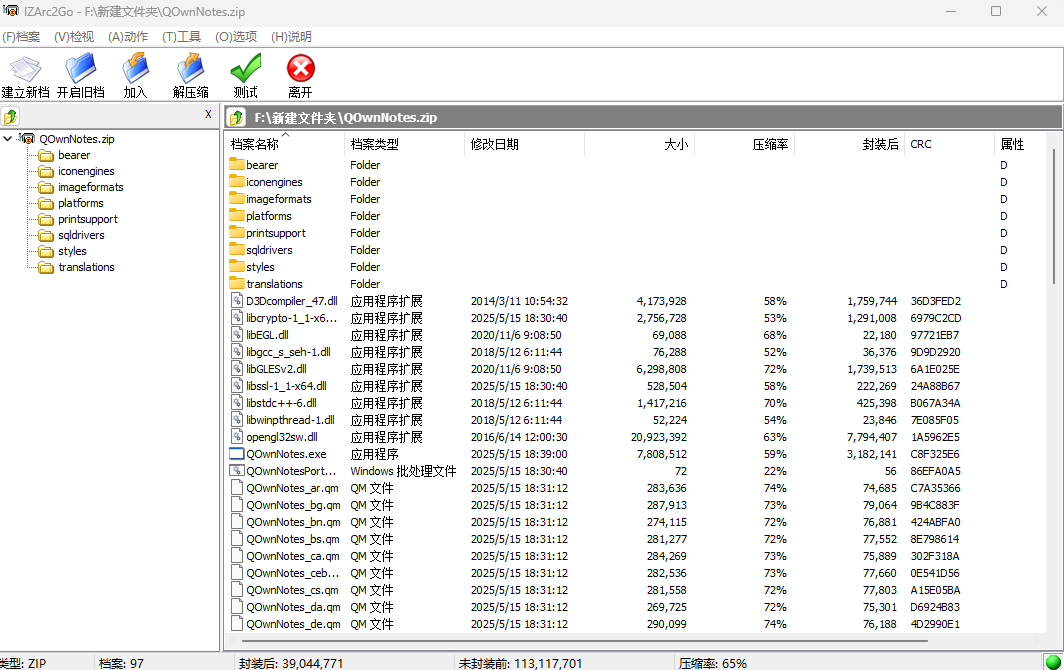This screenshot has height=670, width=1064.
Task: Click the printsupport folder icon in the tree
Action: 46,219
